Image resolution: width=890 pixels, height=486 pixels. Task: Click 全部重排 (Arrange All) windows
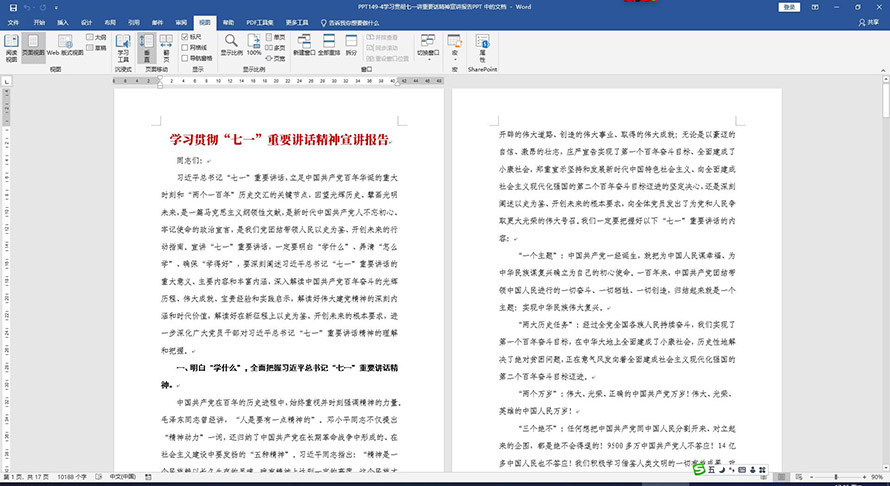click(331, 44)
